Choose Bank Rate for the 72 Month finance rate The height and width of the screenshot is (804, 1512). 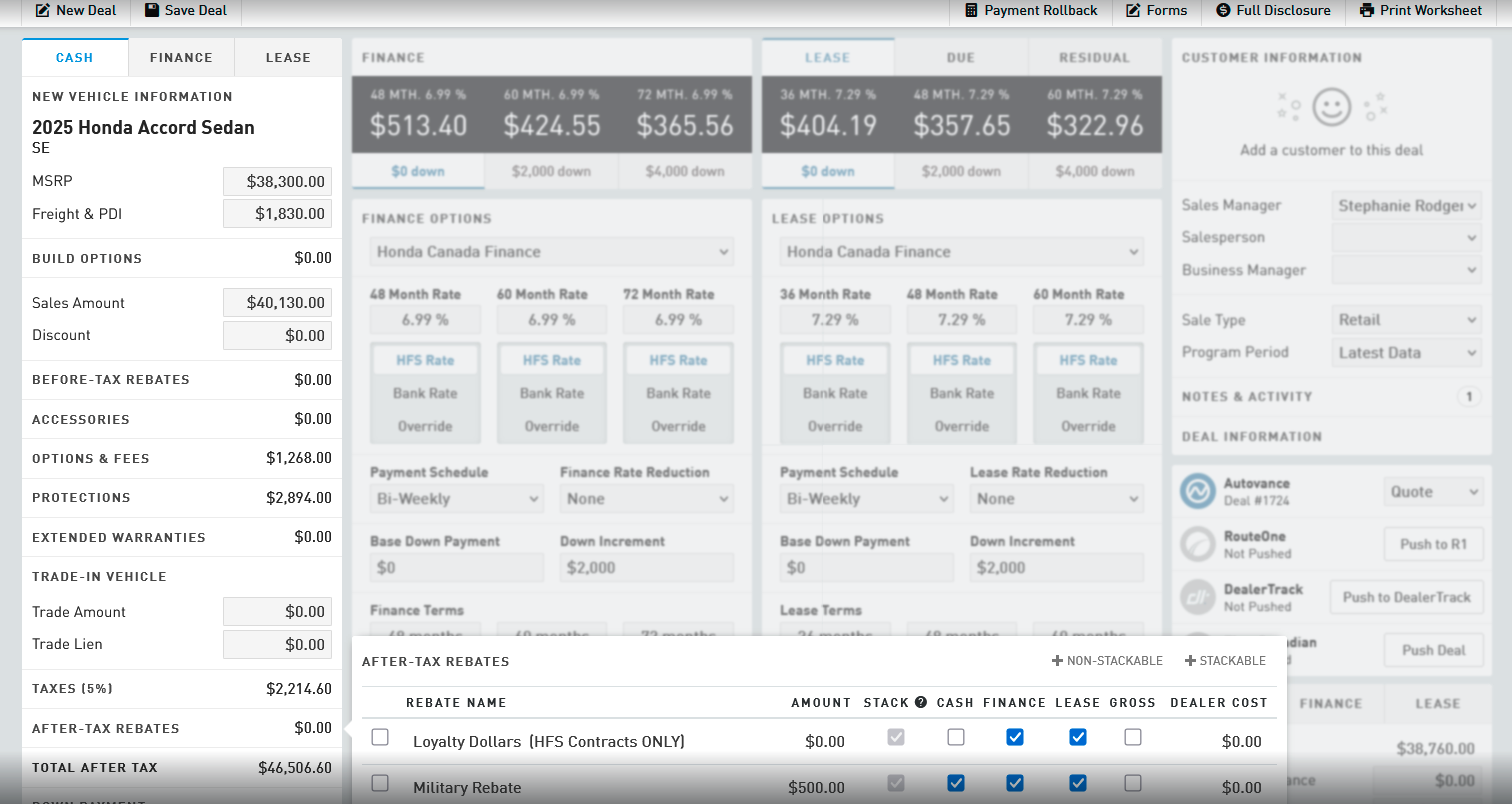click(678, 393)
